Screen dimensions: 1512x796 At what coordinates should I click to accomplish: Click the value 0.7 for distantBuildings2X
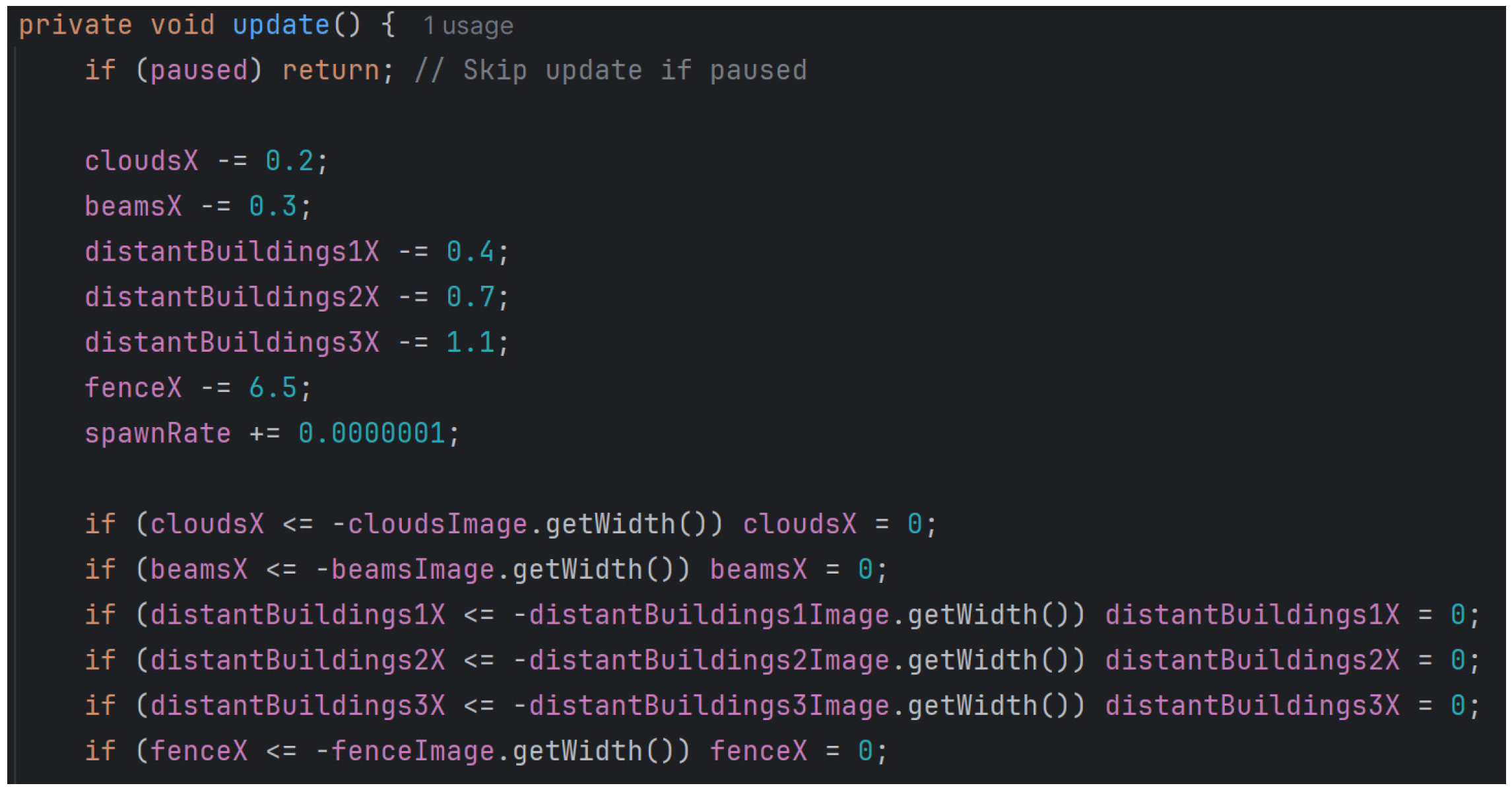coord(470,297)
